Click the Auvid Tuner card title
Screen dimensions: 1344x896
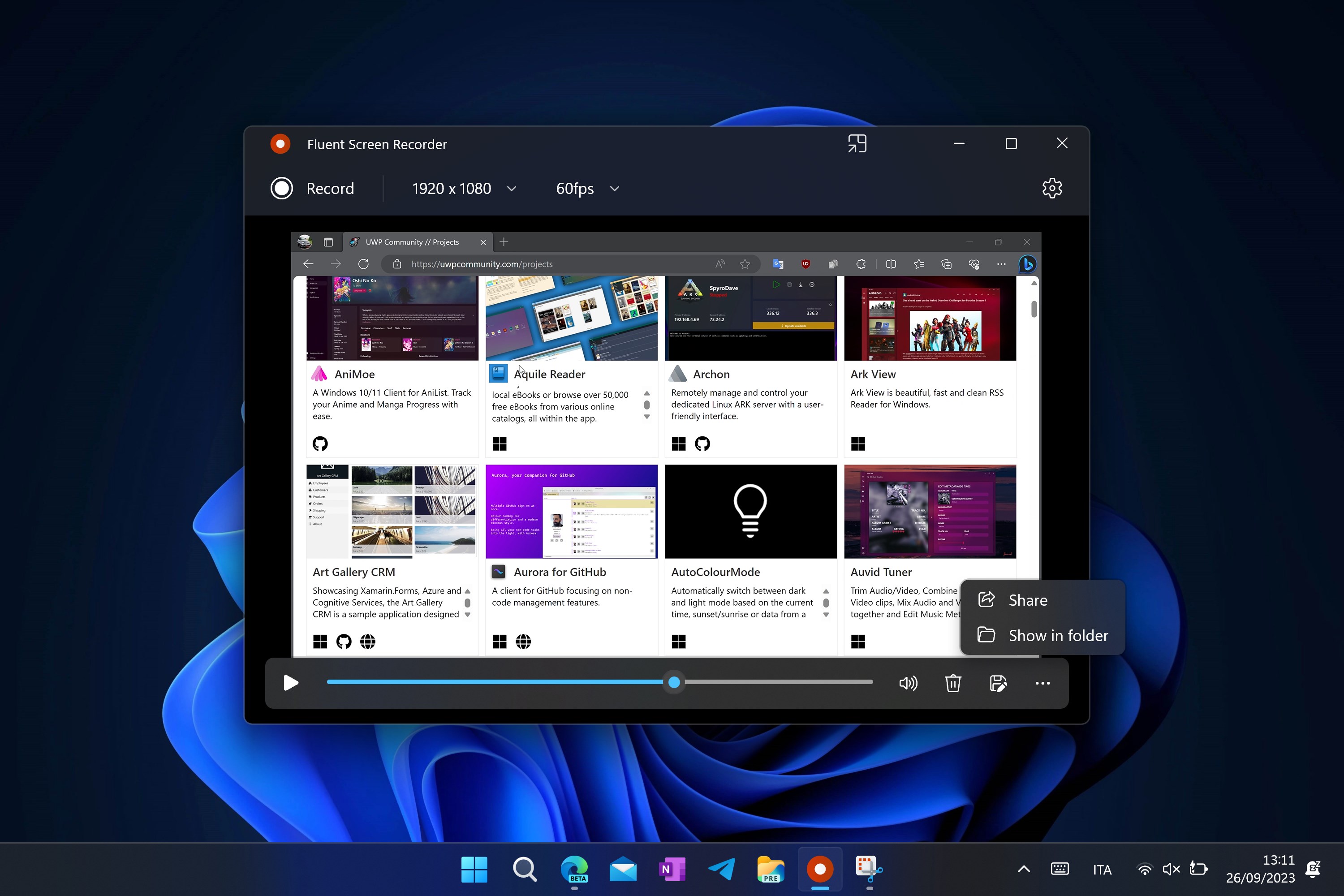coord(881,572)
